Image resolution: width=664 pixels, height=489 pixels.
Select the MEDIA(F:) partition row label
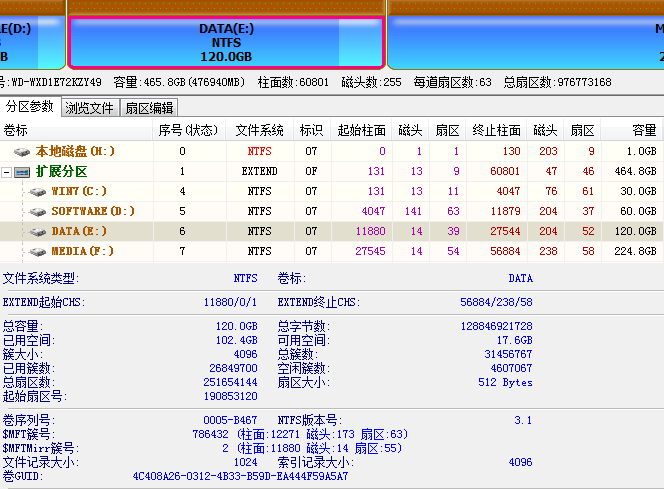(x=83, y=251)
